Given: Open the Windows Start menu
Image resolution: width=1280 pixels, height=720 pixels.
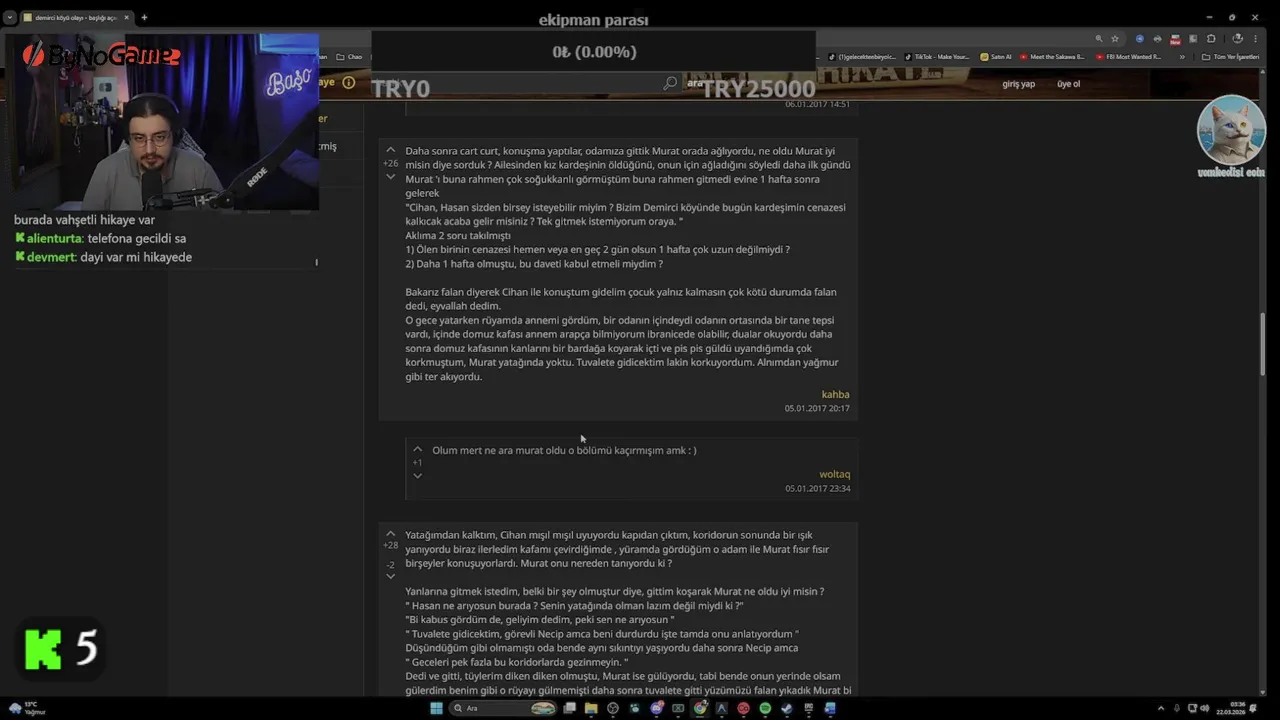Looking at the screenshot, I should pos(436,708).
